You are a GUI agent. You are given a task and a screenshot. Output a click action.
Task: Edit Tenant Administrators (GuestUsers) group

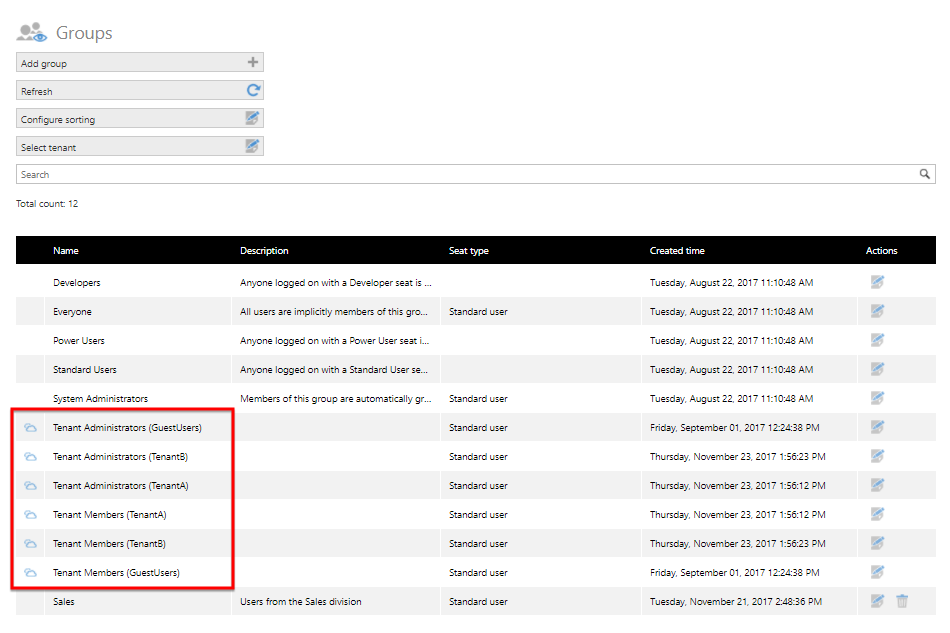(877, 427)
